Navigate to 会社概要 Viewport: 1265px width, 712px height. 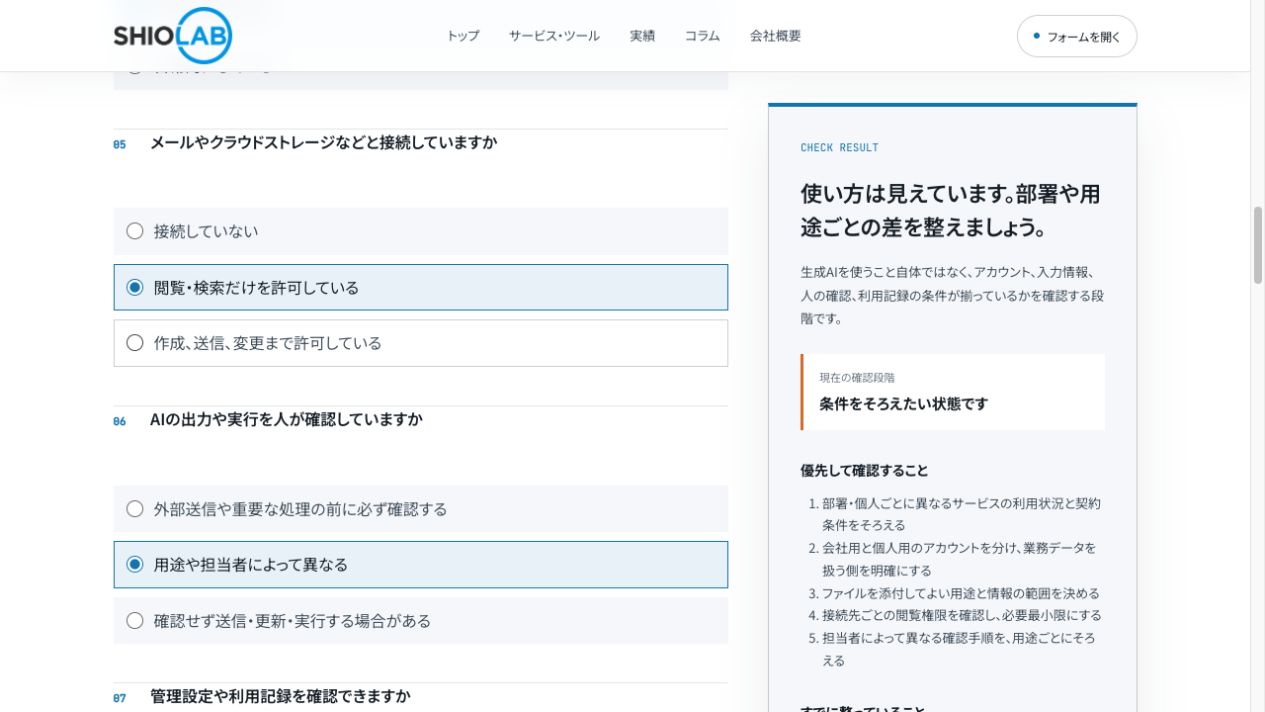pyautogui.click(x=775, y=36)
